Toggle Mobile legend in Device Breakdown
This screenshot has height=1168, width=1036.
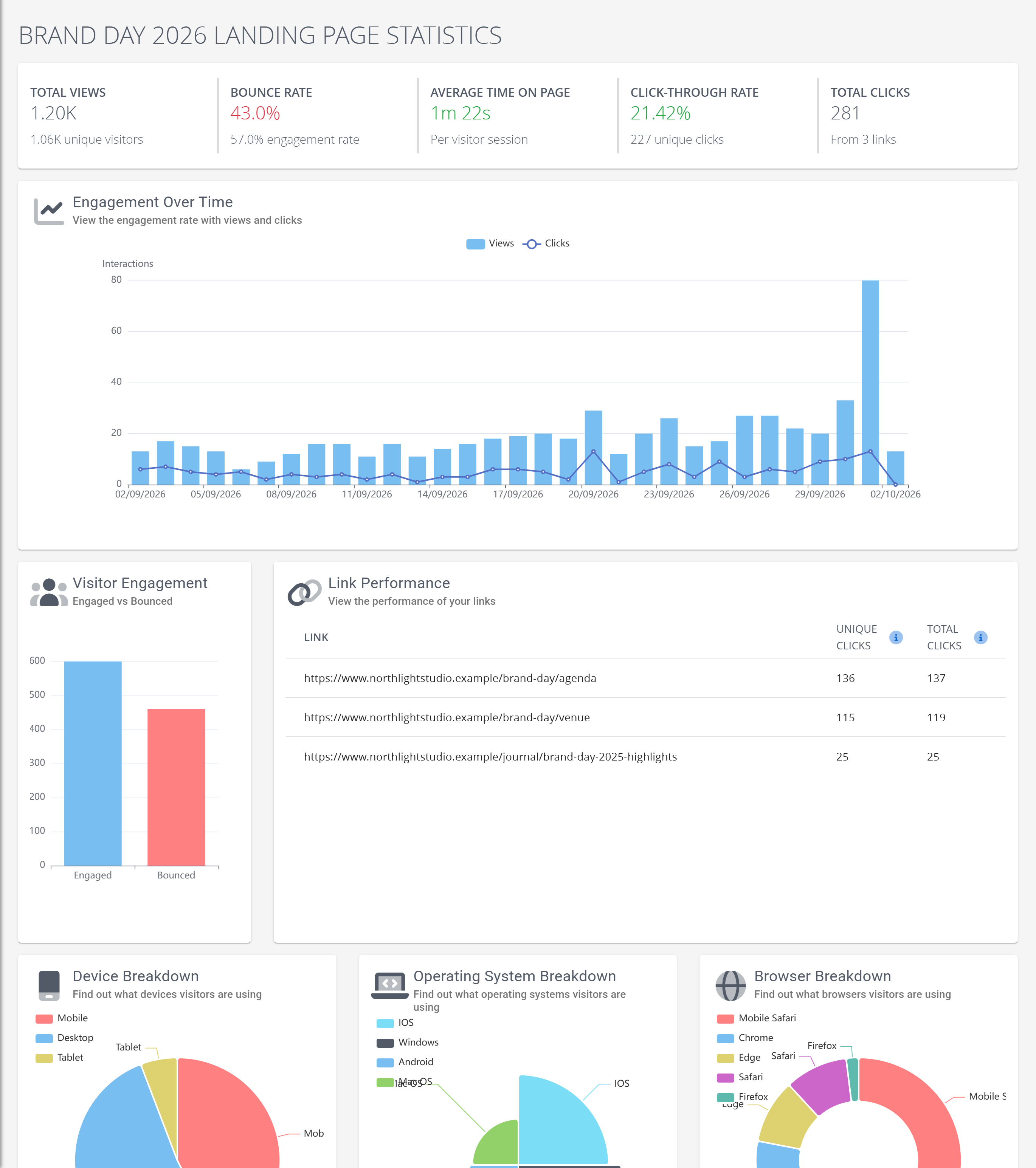(62, 1018)
